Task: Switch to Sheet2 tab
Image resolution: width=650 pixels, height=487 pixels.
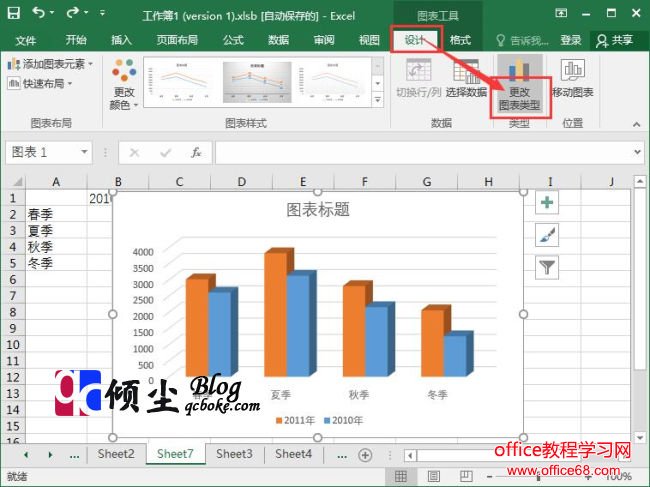Action: (116, 454)
